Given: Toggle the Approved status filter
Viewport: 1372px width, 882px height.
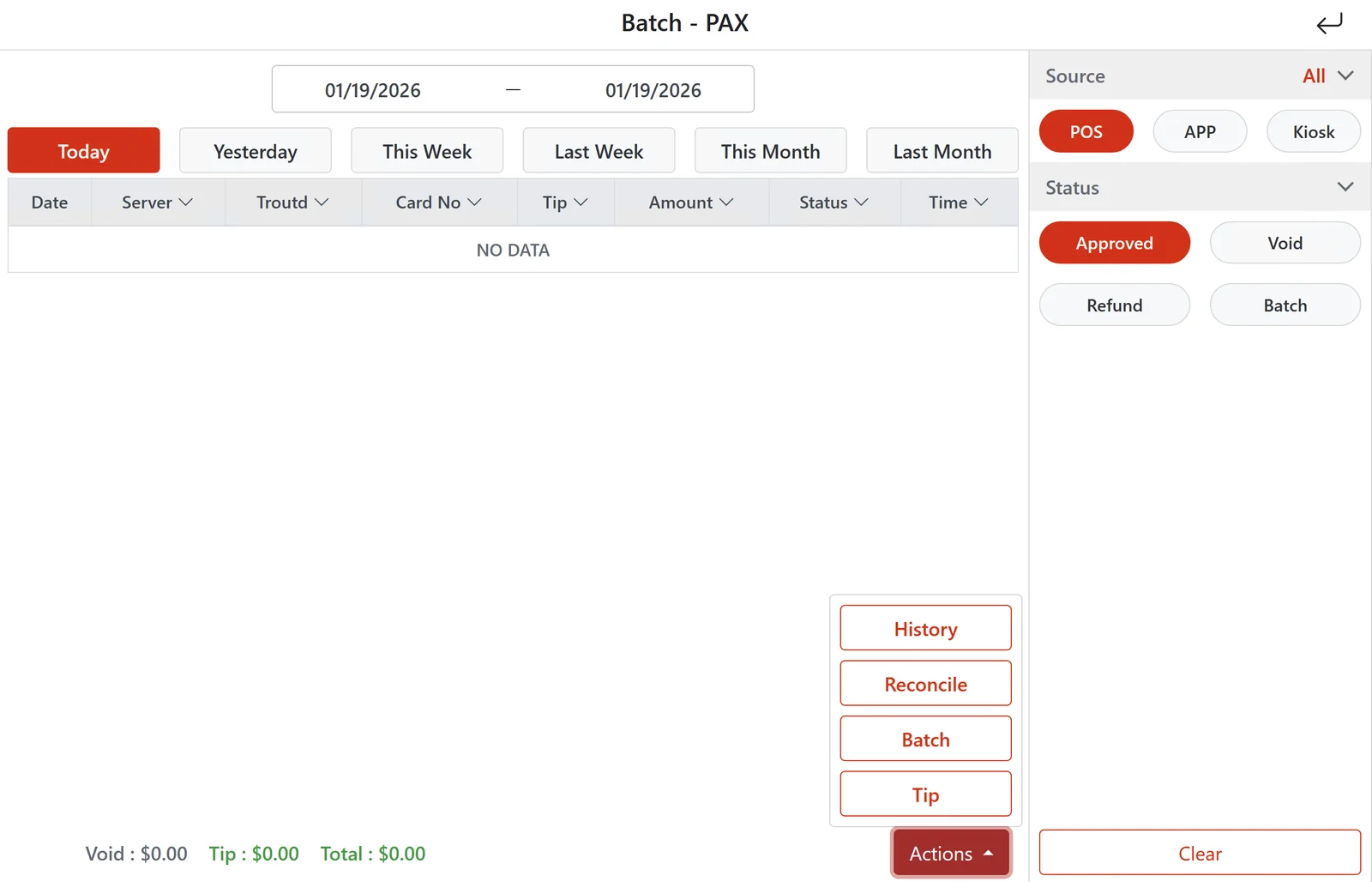Looking at the screenshot, I should coord(1115,243).
